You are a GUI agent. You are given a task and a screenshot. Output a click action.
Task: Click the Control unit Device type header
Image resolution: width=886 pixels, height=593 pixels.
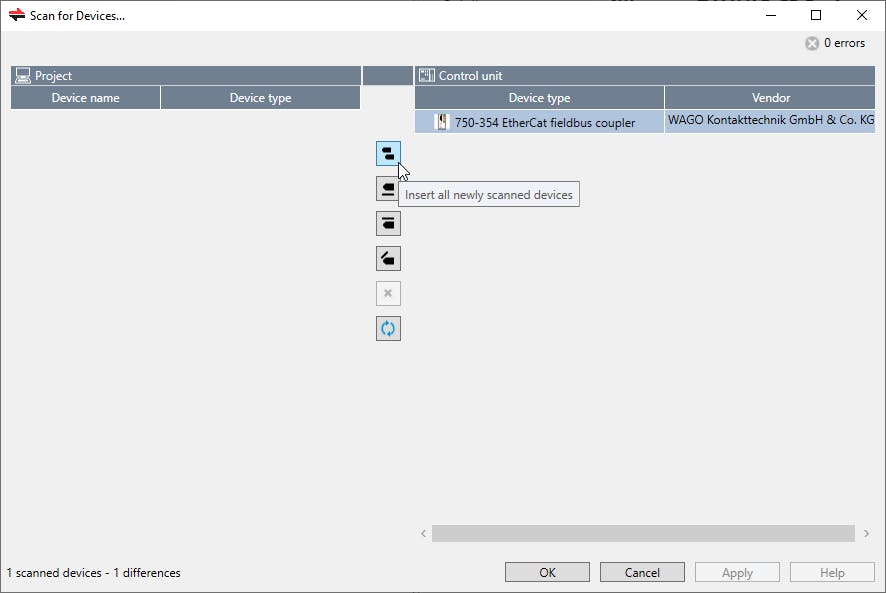click(x=539, y=98)
